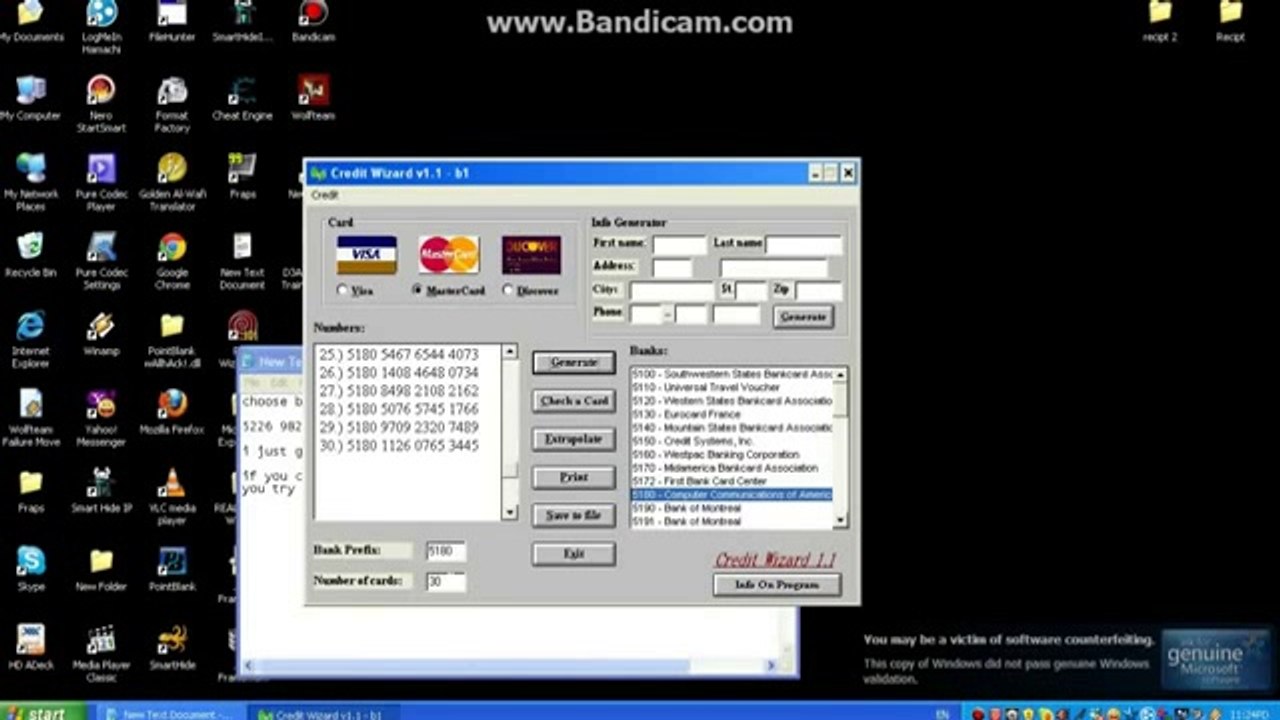Select the New Text Document file icon
Screen dimensions: 1280x720
coord(242,261)
